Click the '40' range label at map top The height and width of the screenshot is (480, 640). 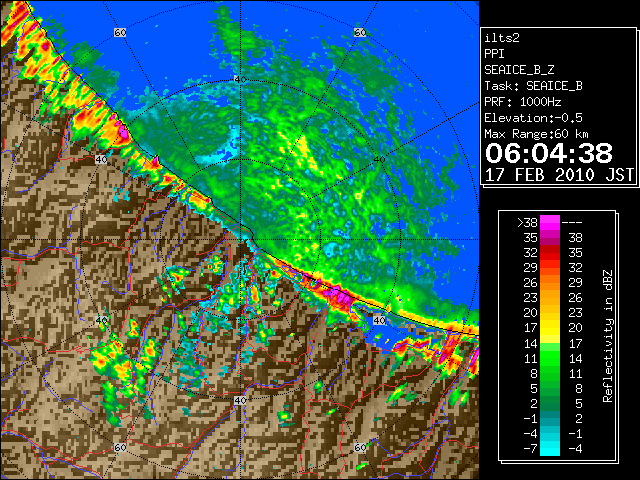(240, 80)
